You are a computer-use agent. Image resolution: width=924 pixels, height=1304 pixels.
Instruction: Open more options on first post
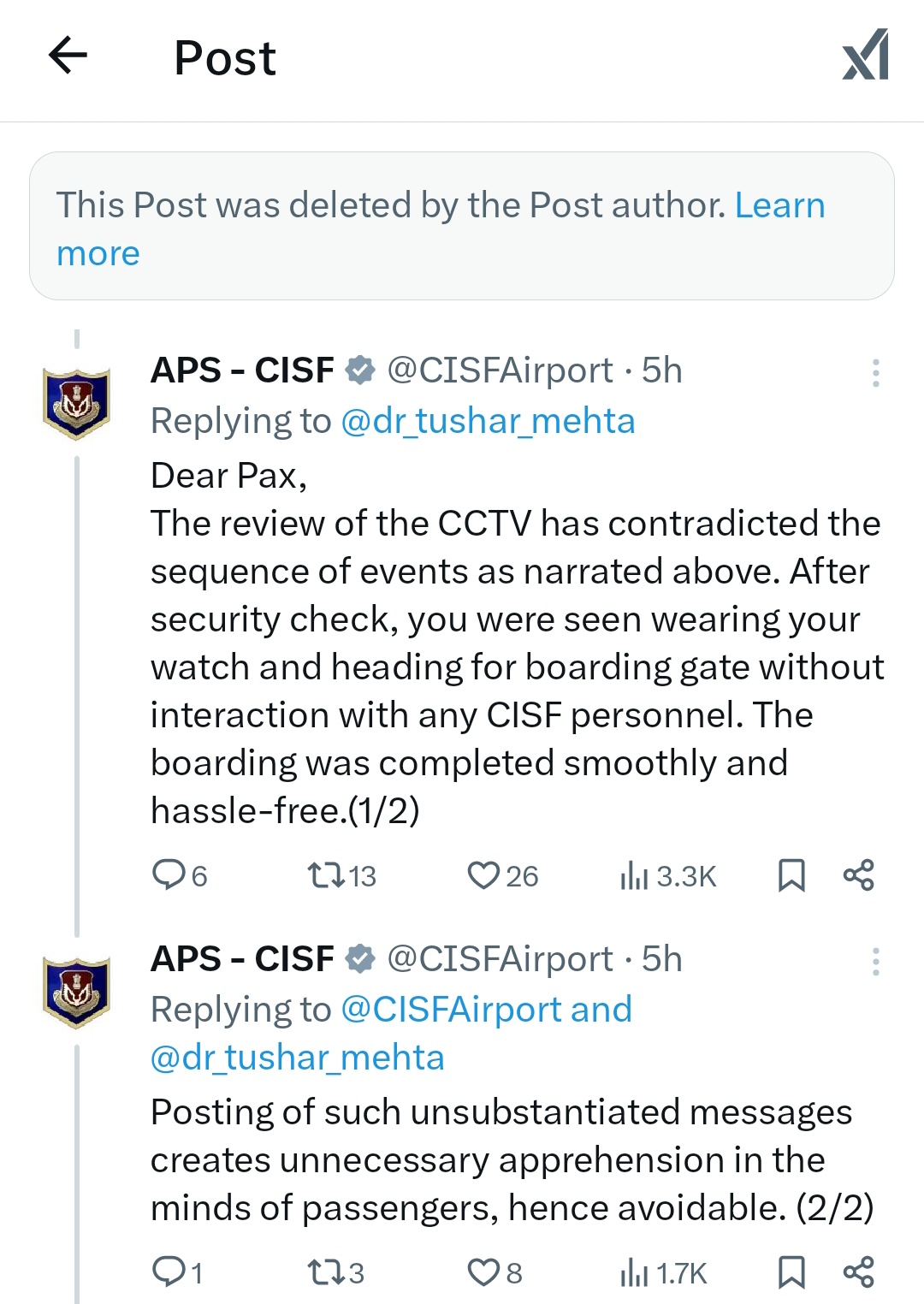click(x=875, y=373)
